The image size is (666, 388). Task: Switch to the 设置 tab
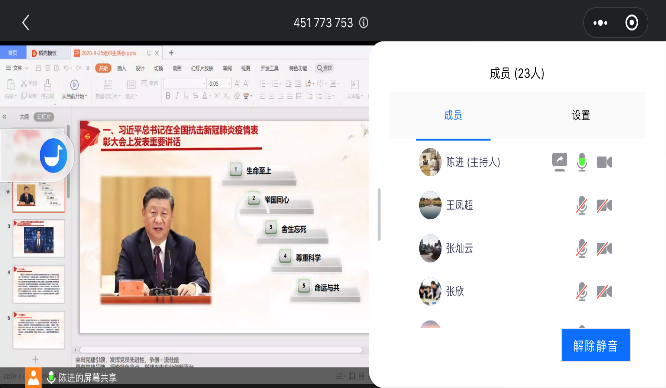581,115
